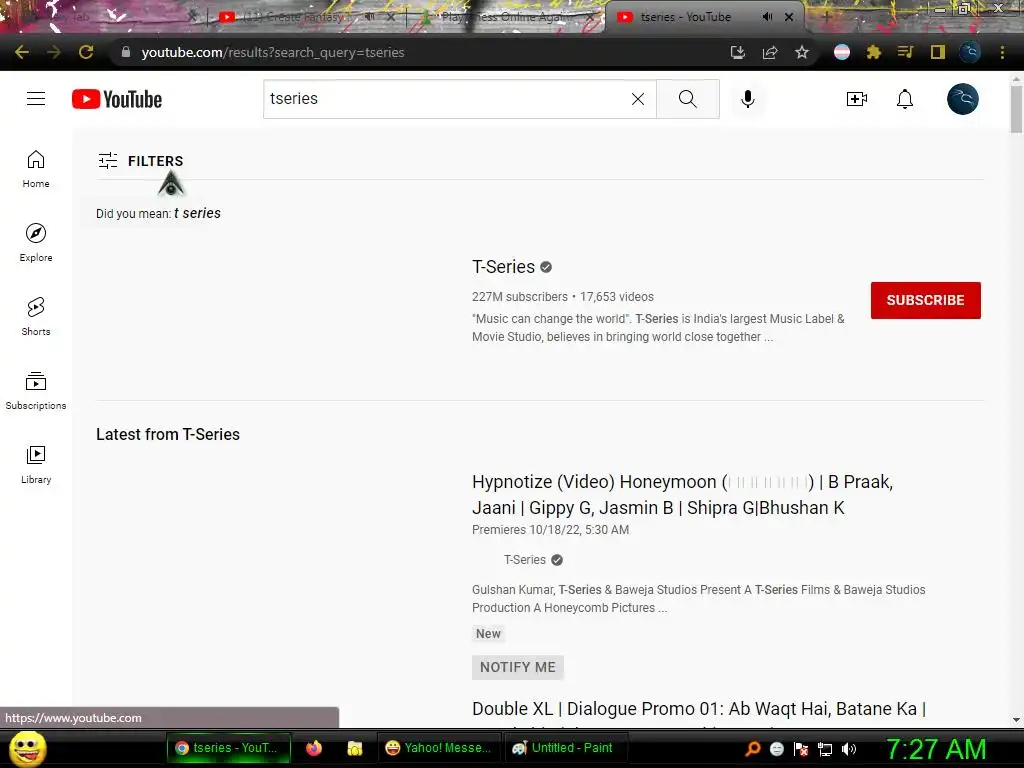Open the T-Series channel name under Hypnotize video

point(524,560)
